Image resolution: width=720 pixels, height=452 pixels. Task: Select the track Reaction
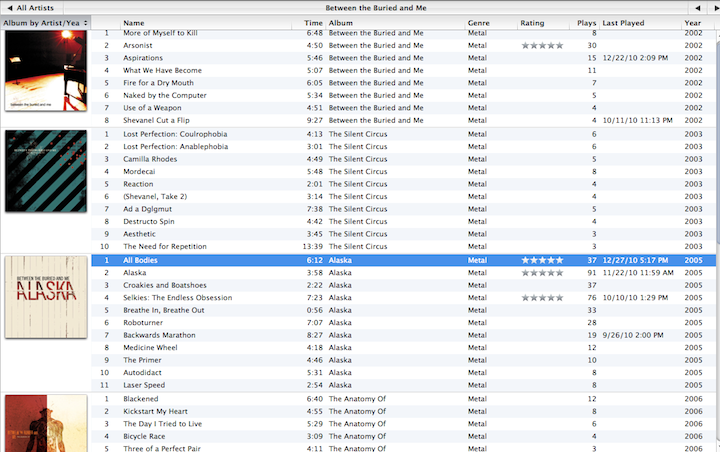click(x=138, y=184)
